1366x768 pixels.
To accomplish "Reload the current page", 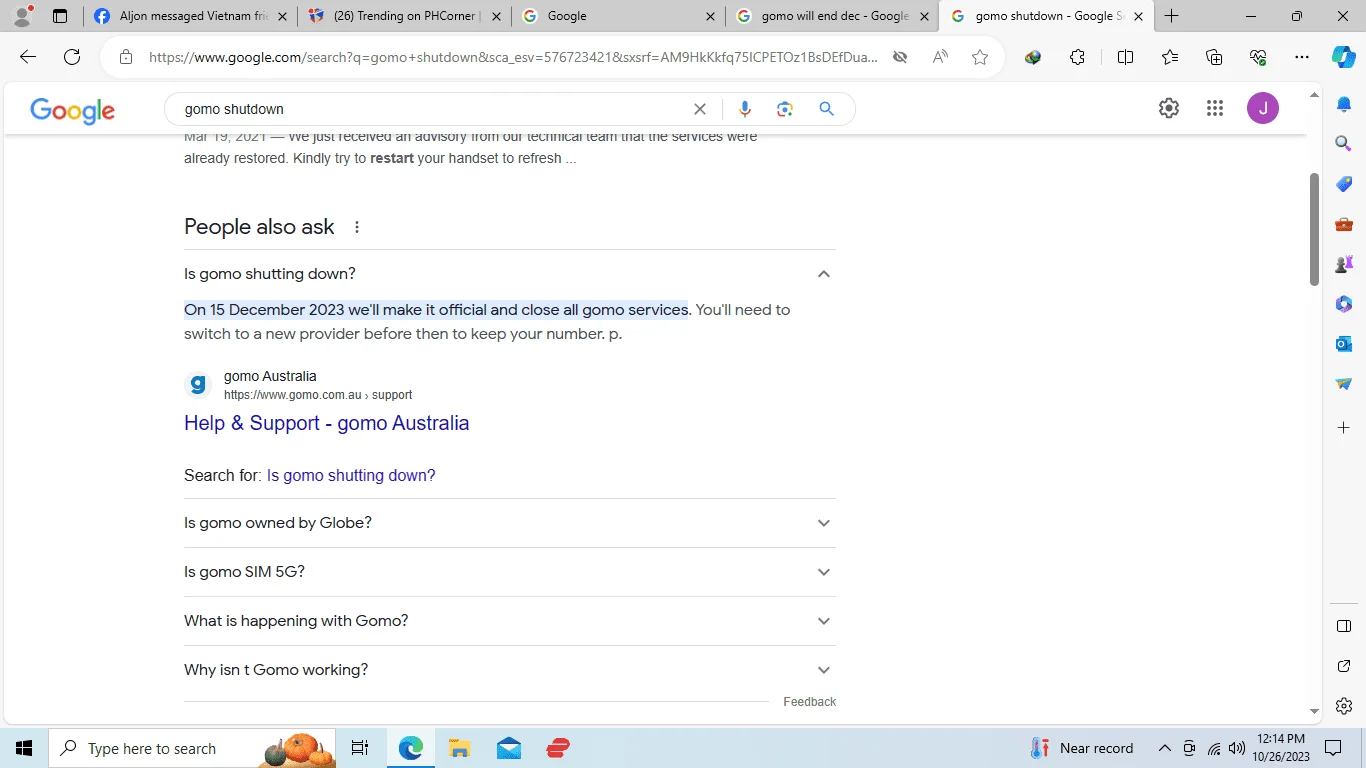I will 72,57.
